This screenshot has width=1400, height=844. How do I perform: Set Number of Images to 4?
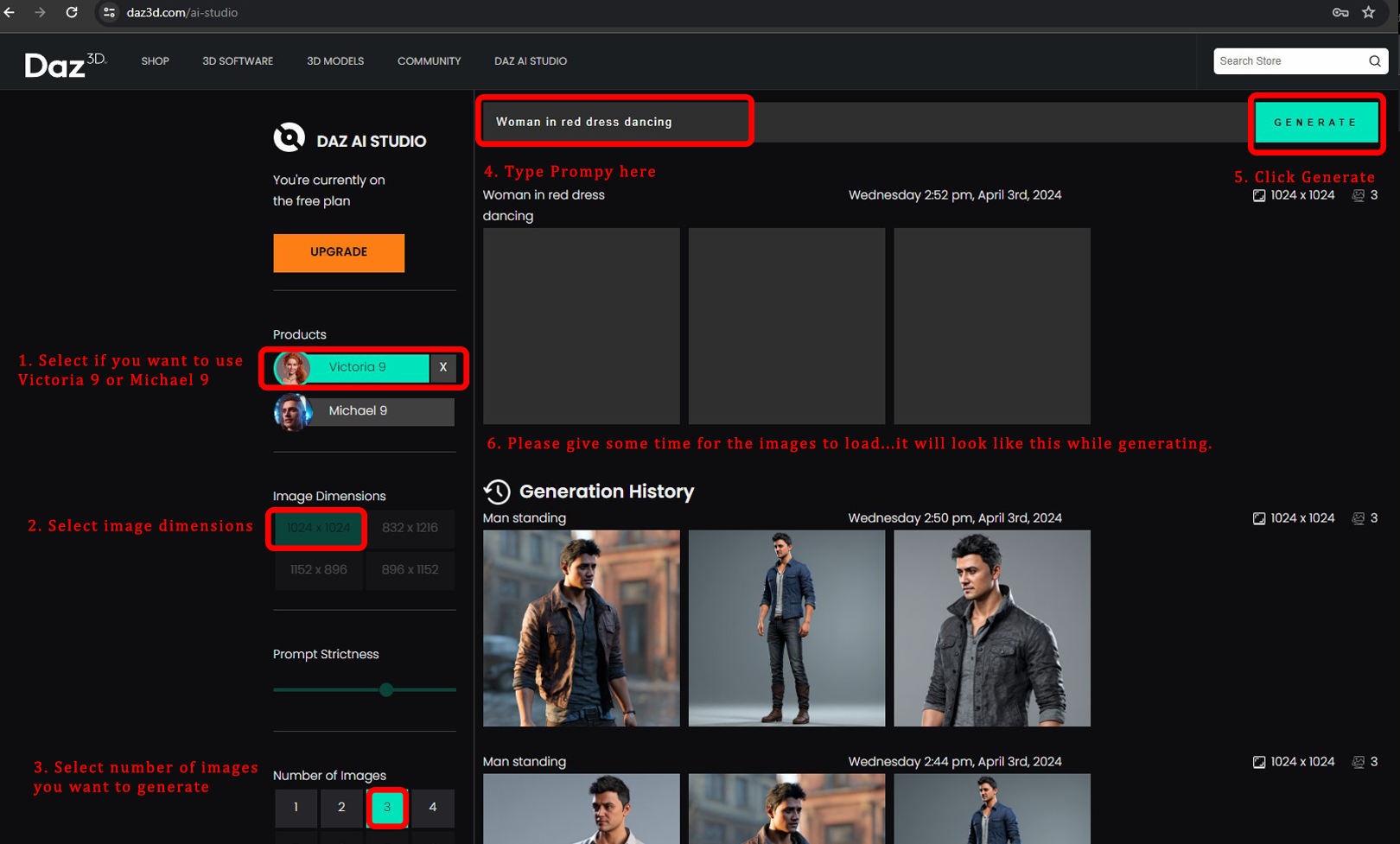[x=433, y=808]
